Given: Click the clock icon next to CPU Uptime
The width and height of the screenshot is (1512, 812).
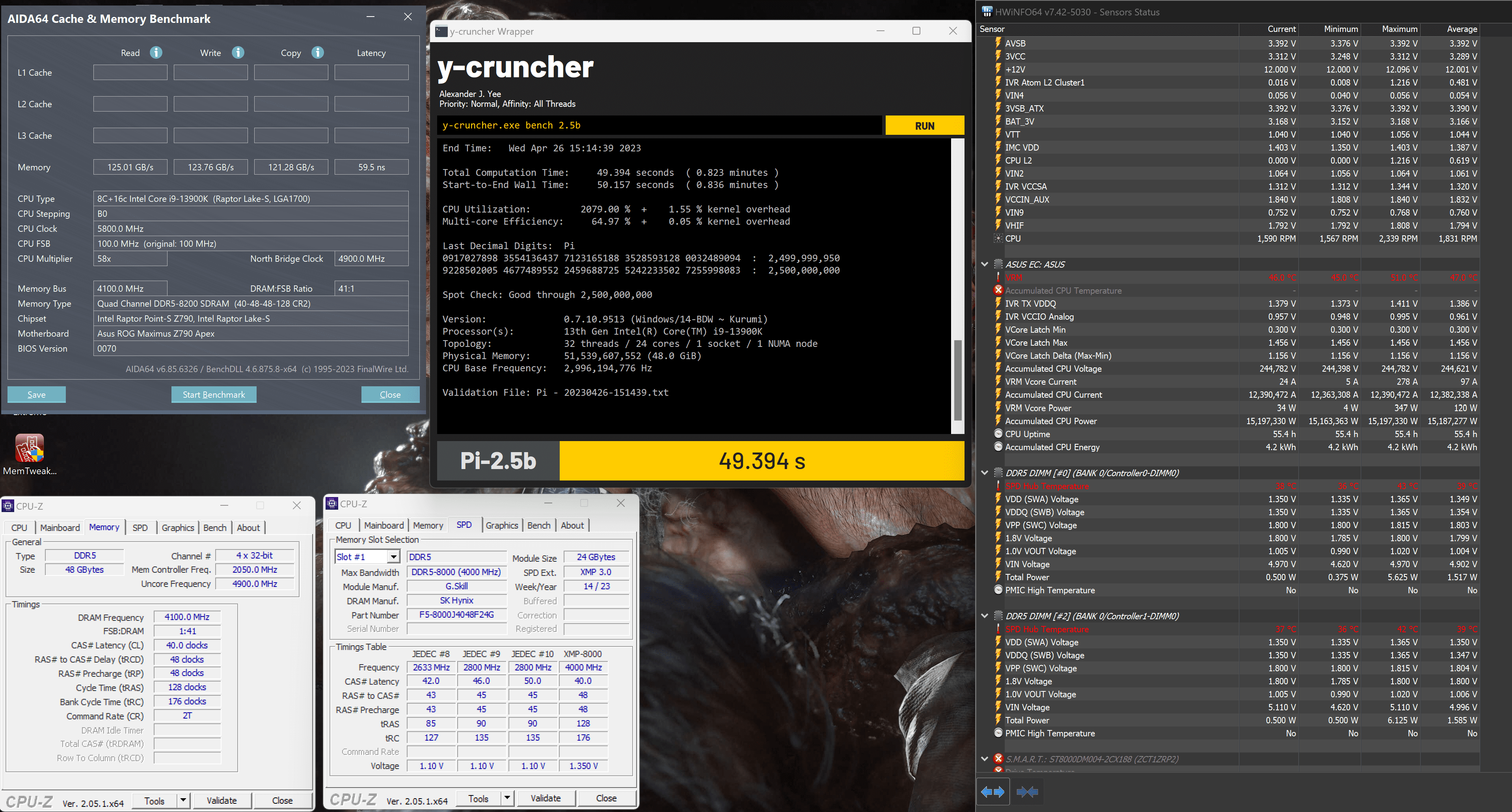Looking at the screenshot, I should click(998, 434).
